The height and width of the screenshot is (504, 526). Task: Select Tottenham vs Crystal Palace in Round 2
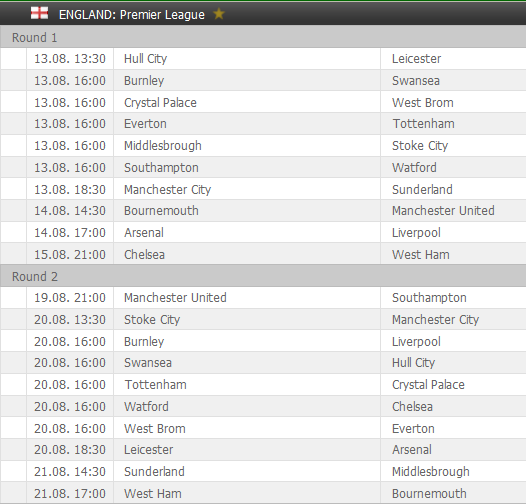coord(263,385)
